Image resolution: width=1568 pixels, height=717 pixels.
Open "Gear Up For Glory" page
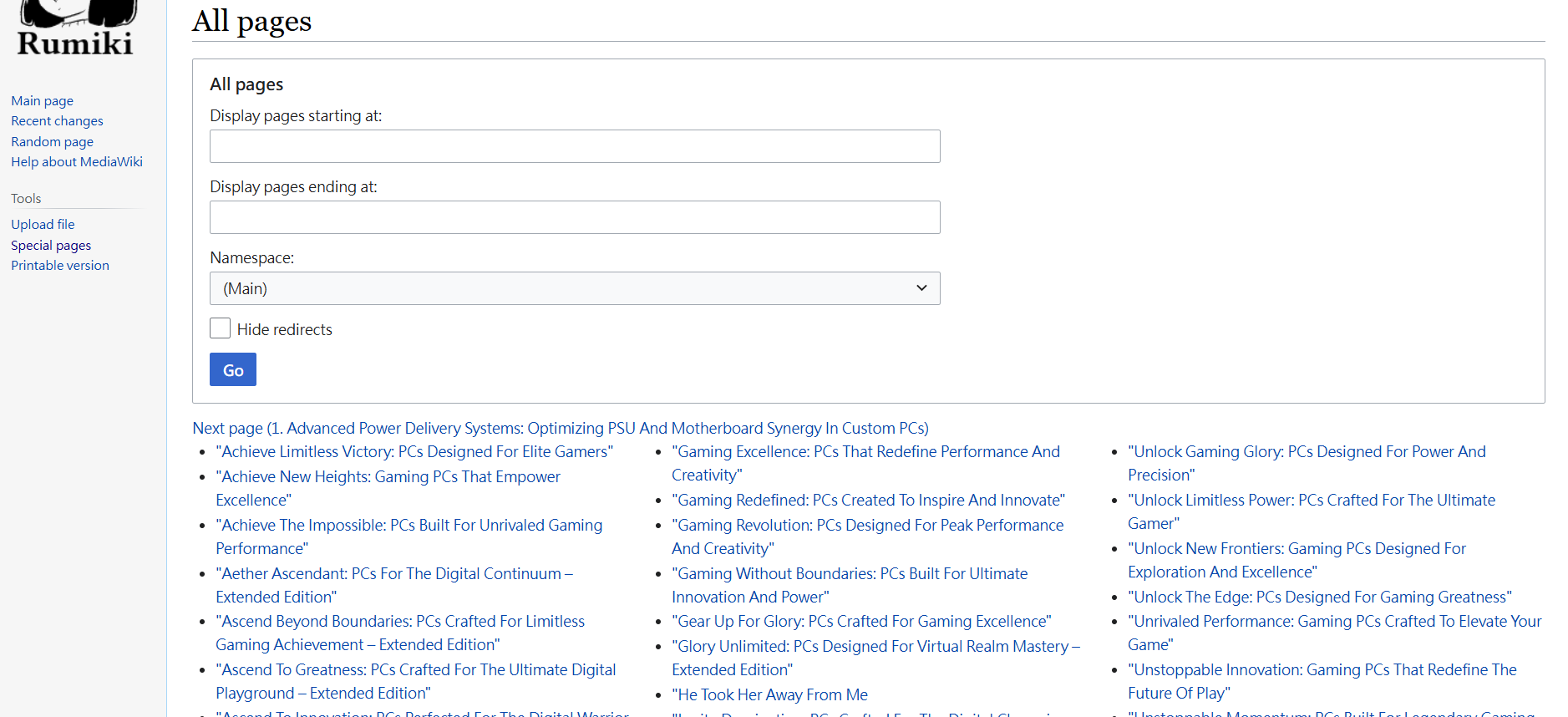point(861,622)
